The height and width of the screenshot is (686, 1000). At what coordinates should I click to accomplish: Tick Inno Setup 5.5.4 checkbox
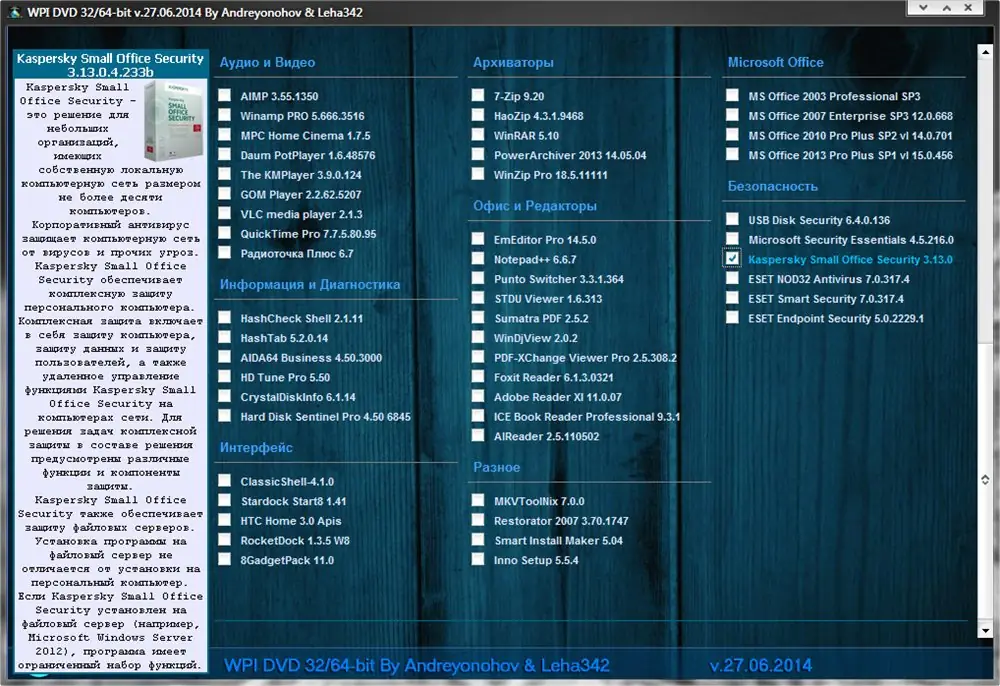pos(478,560)
